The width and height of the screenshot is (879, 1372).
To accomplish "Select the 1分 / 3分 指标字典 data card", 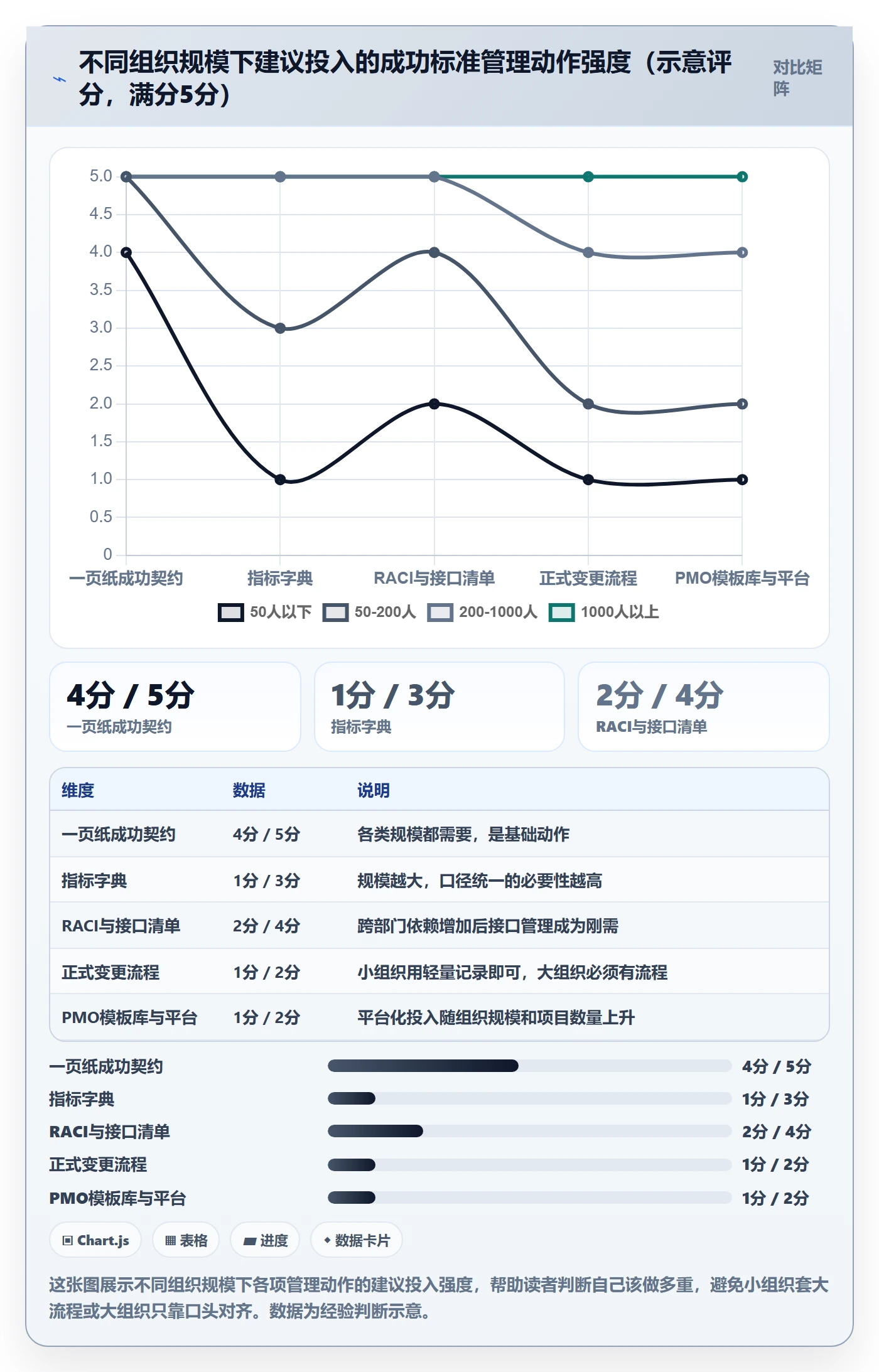I will pos(439,707).
